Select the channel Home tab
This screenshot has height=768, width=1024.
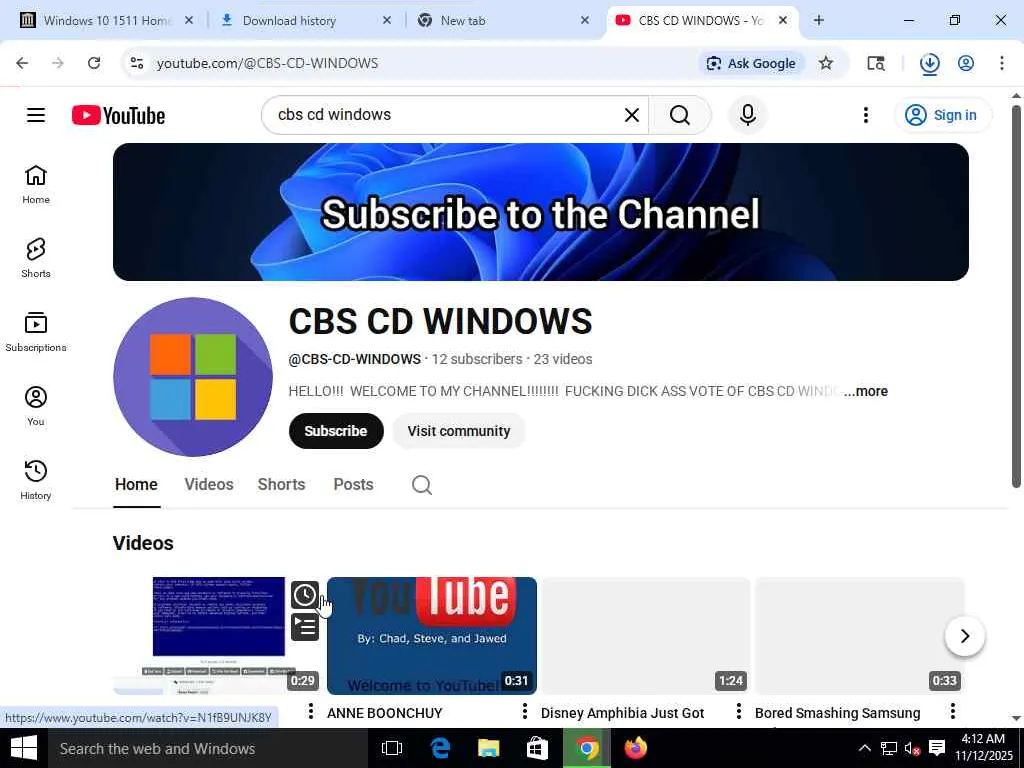tap(136, 485)
